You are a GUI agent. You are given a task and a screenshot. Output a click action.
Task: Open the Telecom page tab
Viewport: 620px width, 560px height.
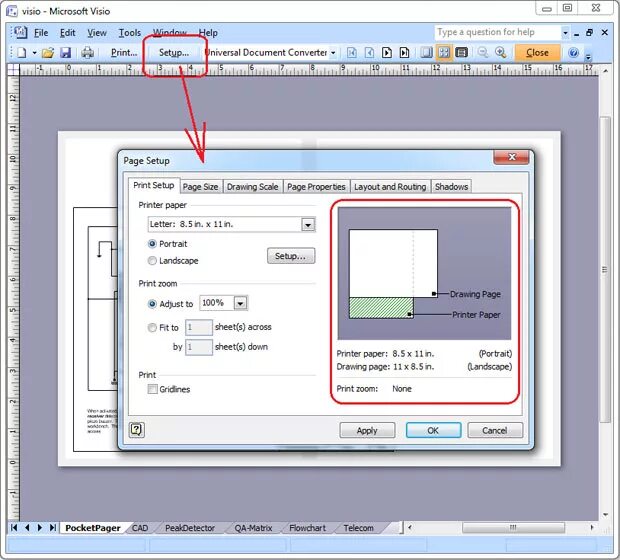point(359,528)
